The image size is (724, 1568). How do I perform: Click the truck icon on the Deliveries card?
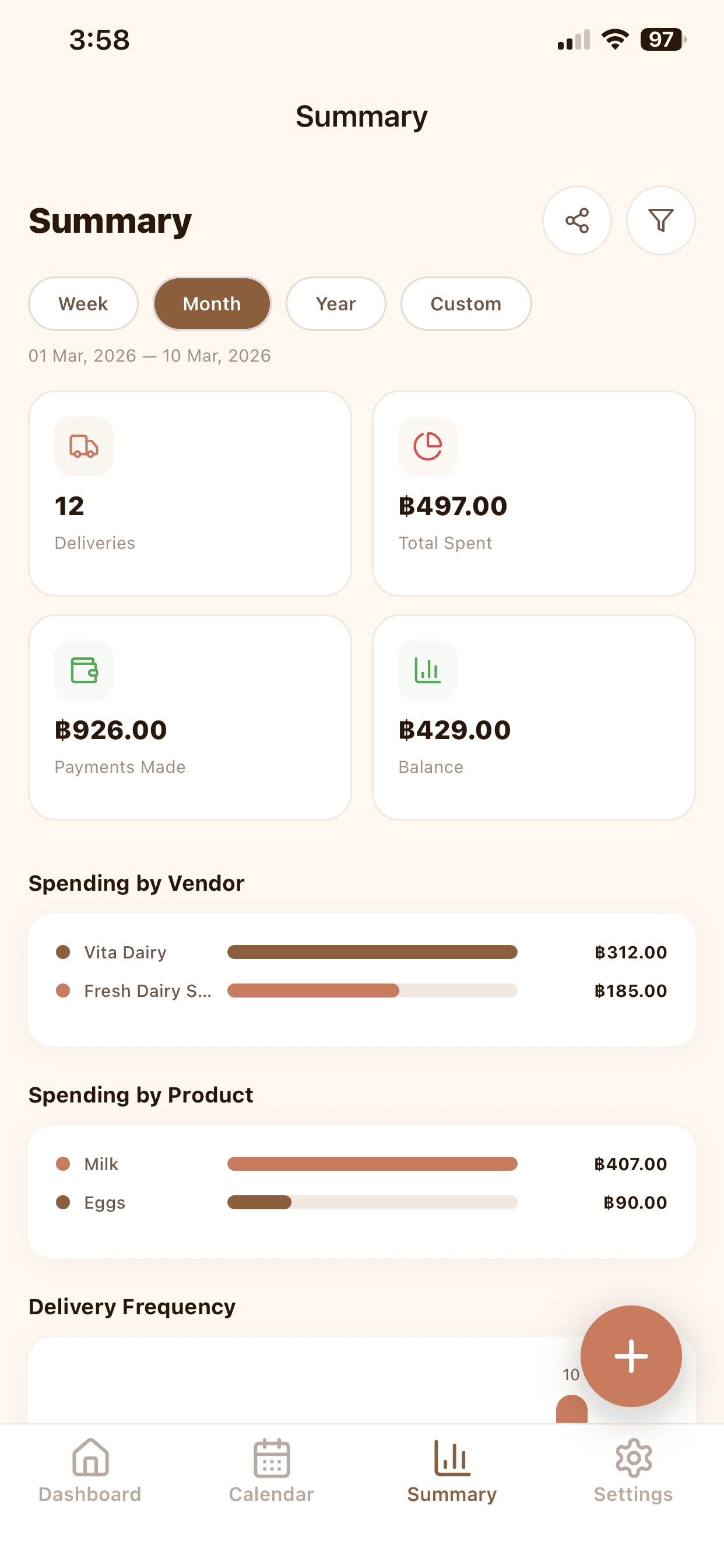click(83, 447)
